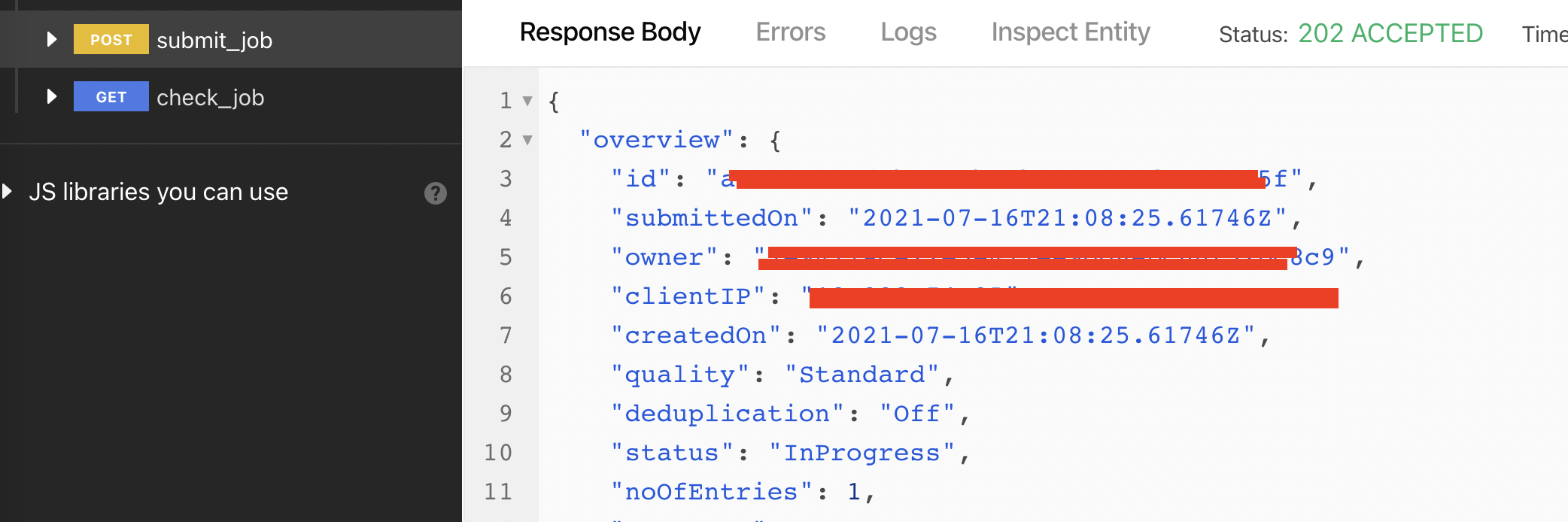The width and height of the screenshot is (1568, 522).
Task: Click the blue GET method badge
Action: point(111,96)
